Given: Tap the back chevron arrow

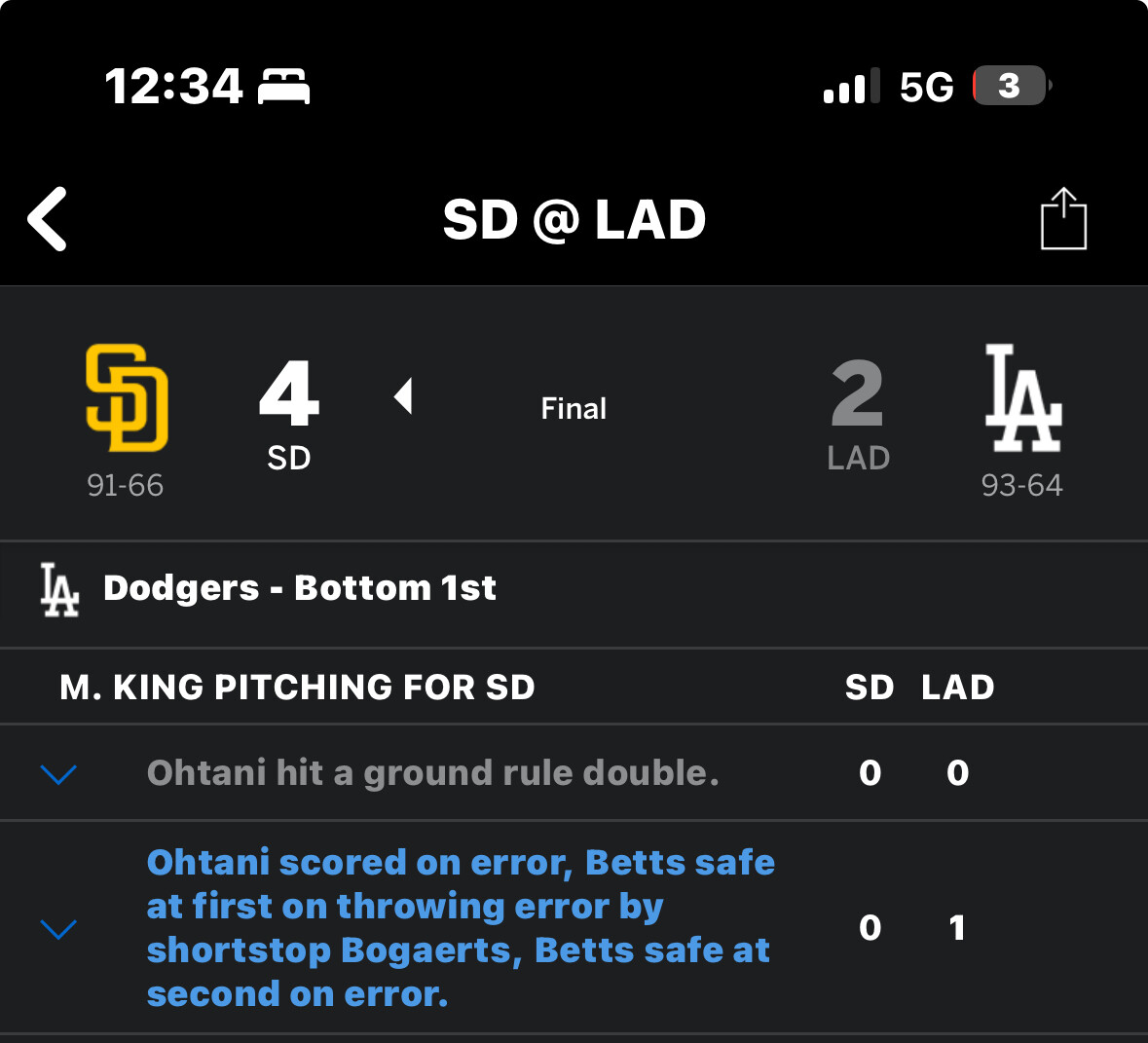Looking at the screenshot, I should pos(48,219).
